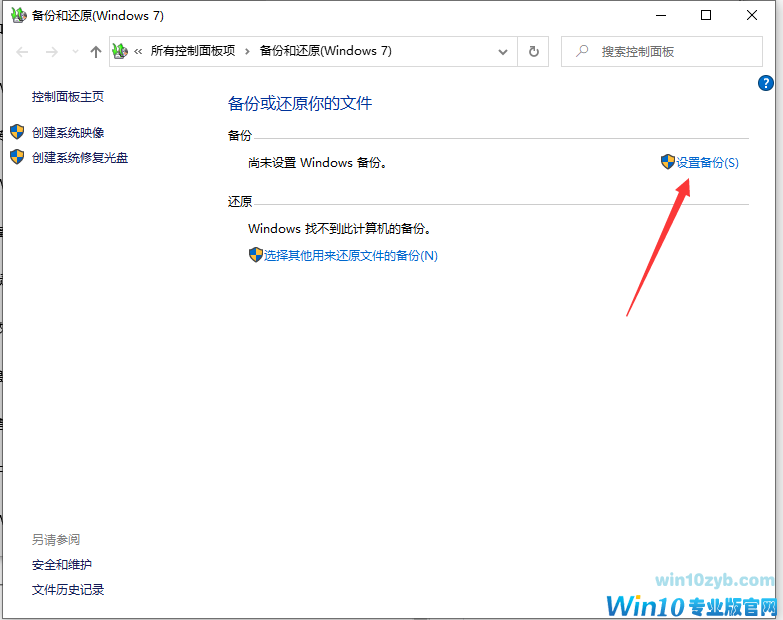
Task: Click shield icon beside 创建系统映像
Action: click(x=17, y=132)
